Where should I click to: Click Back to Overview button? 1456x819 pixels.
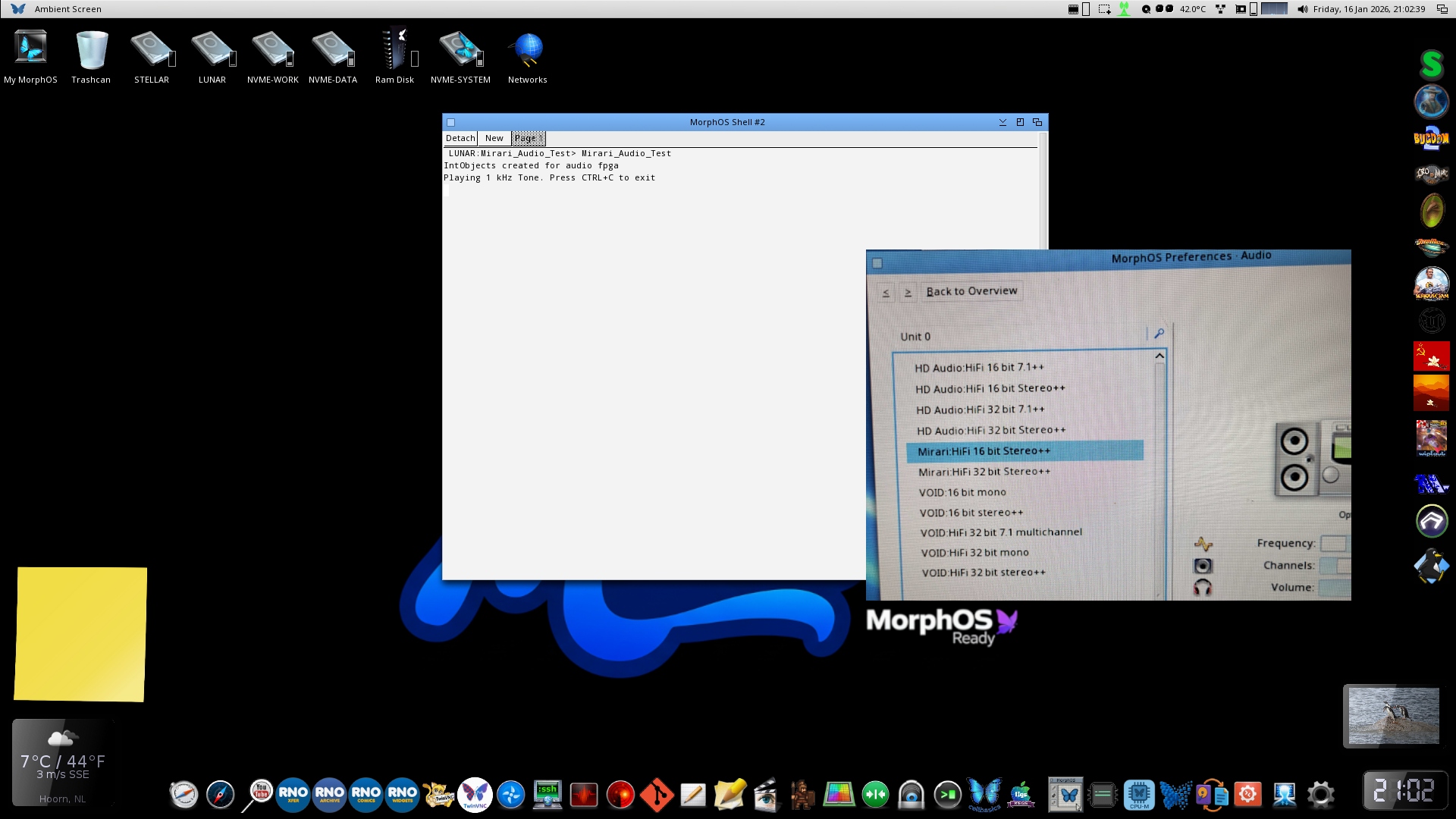[x=971, y=291]
